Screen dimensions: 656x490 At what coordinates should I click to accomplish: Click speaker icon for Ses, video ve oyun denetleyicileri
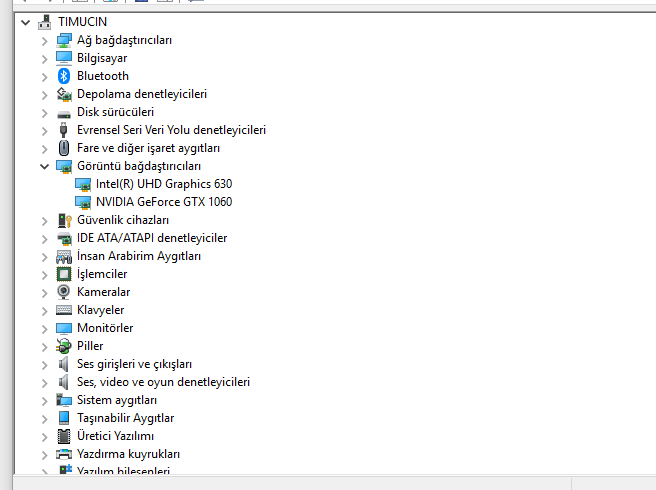click(x=64, y=382)
